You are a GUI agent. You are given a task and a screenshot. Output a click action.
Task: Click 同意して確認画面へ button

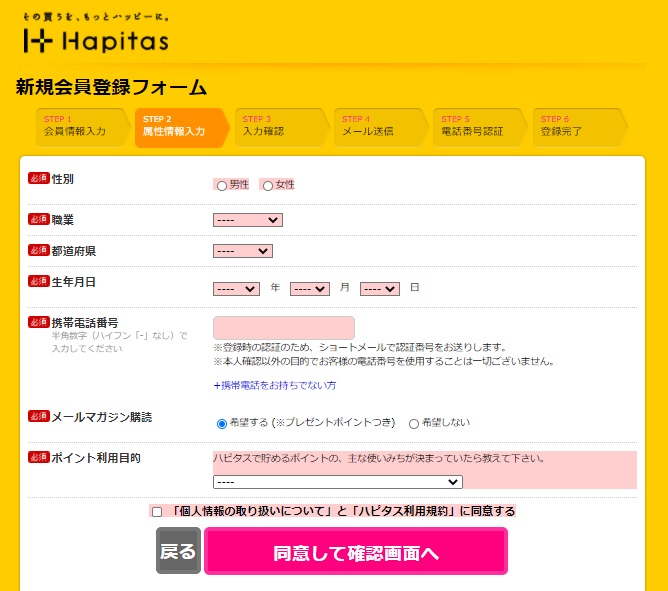(356, 551)
